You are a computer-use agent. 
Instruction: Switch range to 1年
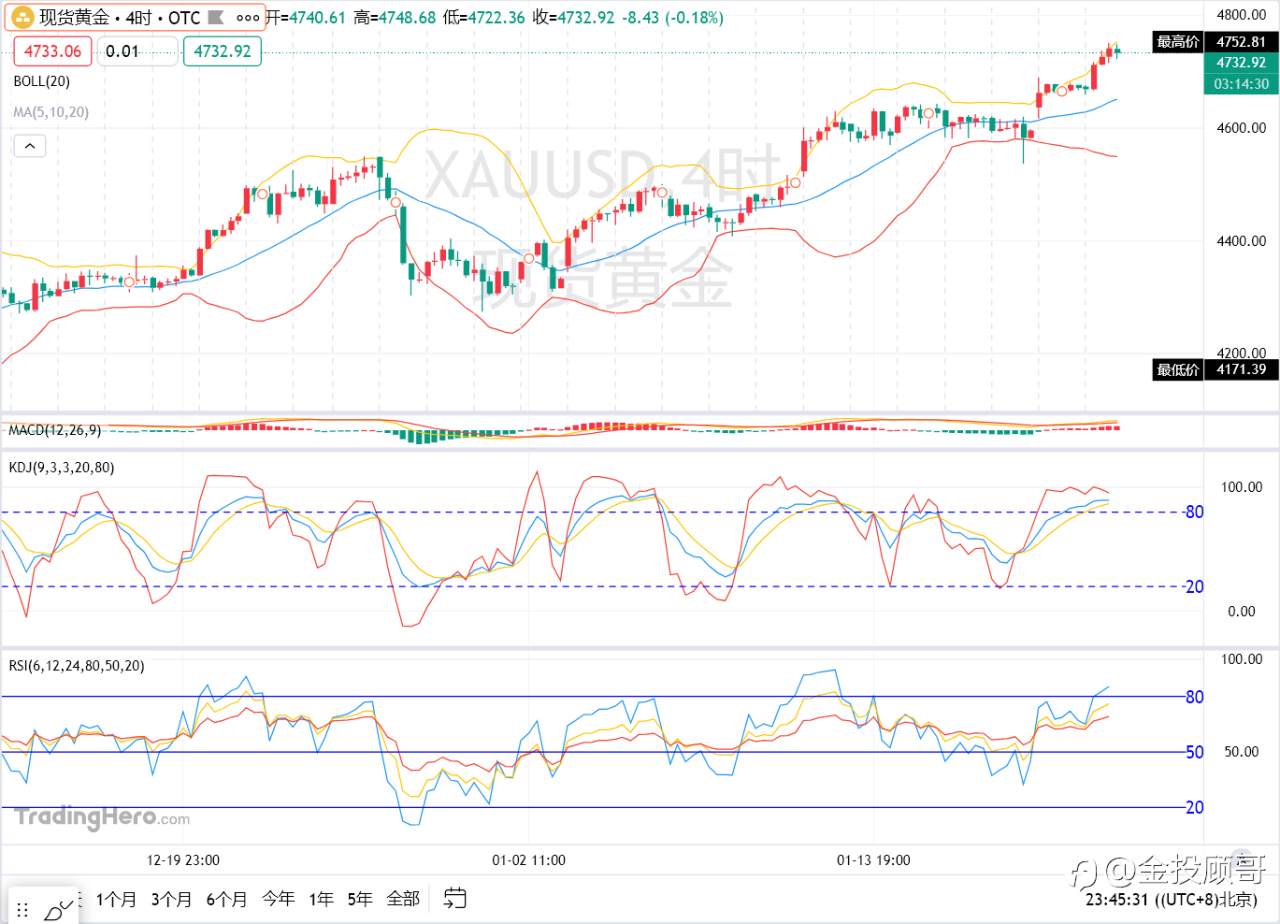click(x=321, y=898)
